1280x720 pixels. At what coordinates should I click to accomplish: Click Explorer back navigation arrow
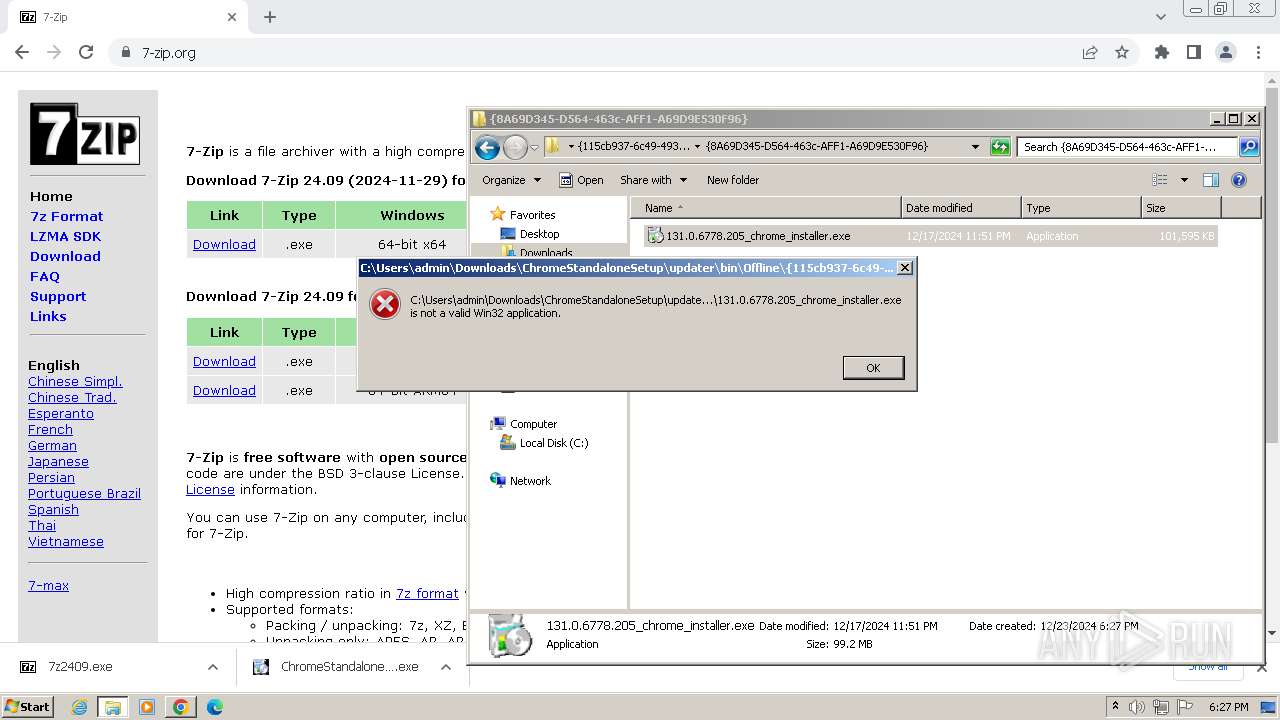pos(487,148)
